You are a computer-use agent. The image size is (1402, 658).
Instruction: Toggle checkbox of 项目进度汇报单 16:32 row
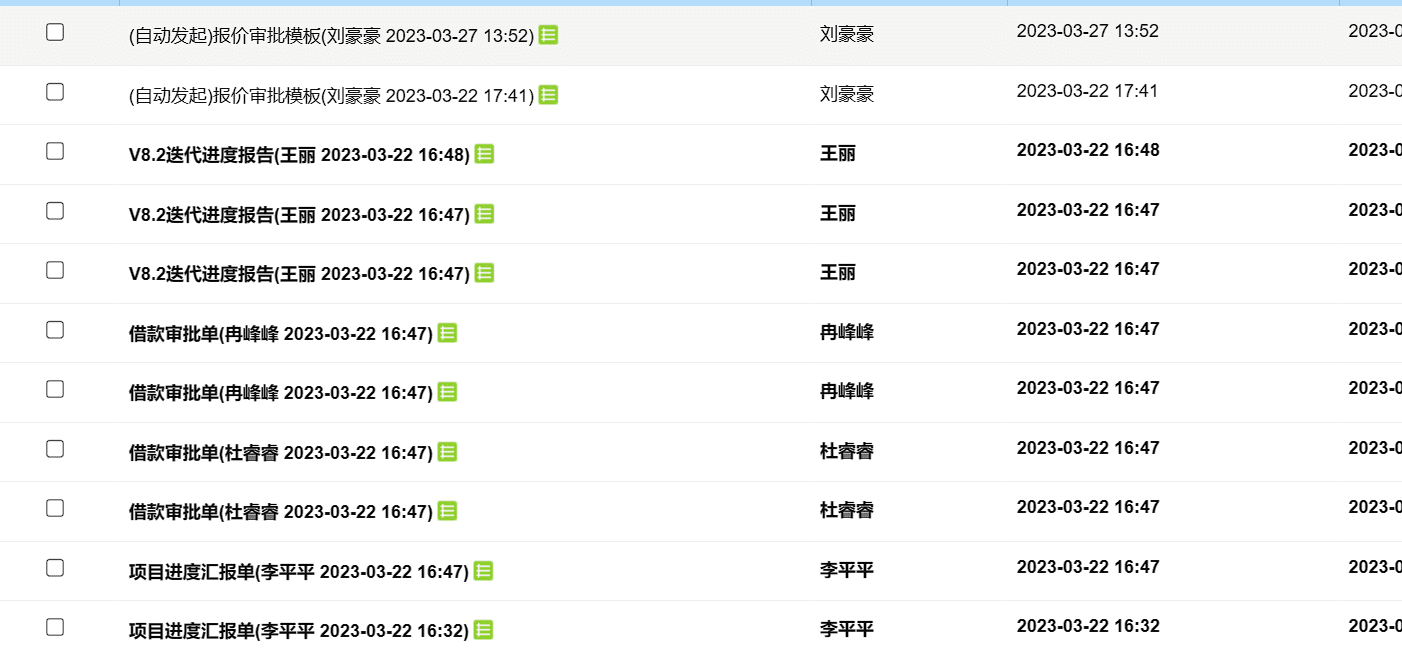click(x=55, y=627)
